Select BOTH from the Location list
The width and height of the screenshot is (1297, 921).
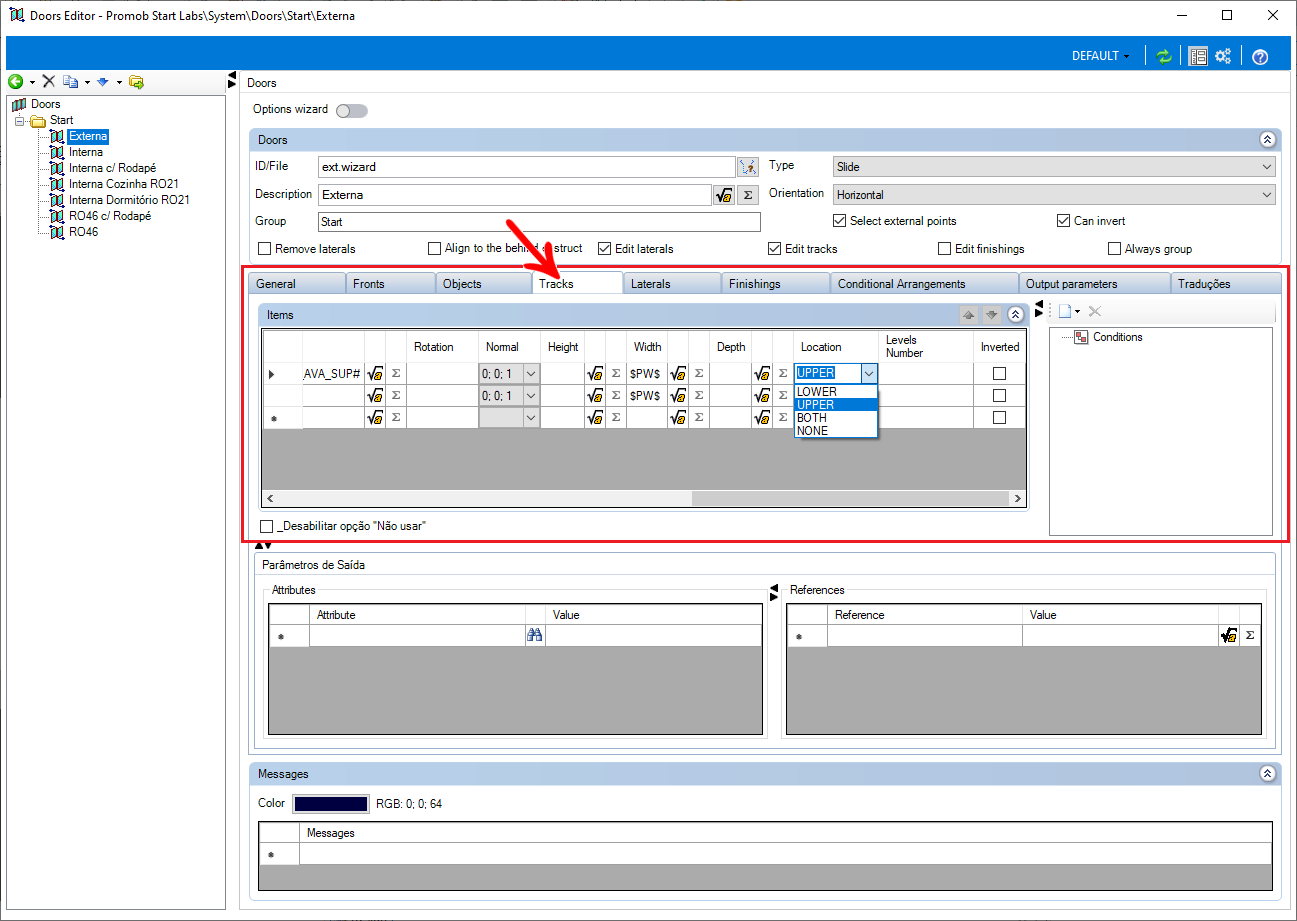[836, 418]
